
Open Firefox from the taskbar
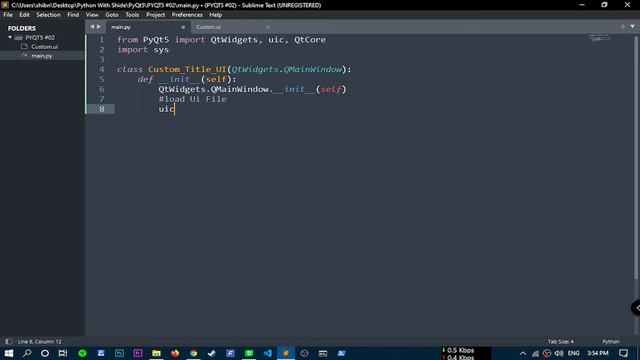coord(175,353)
